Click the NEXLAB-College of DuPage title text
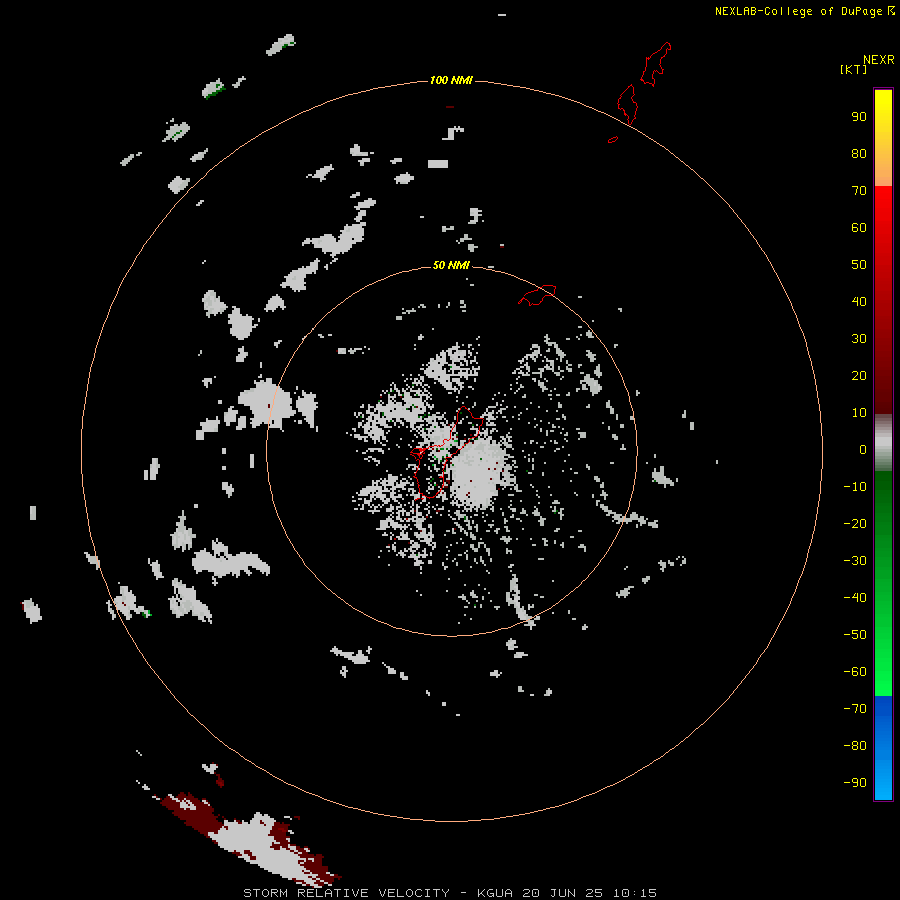Screen dimensions: 900x900 [804, 11]
